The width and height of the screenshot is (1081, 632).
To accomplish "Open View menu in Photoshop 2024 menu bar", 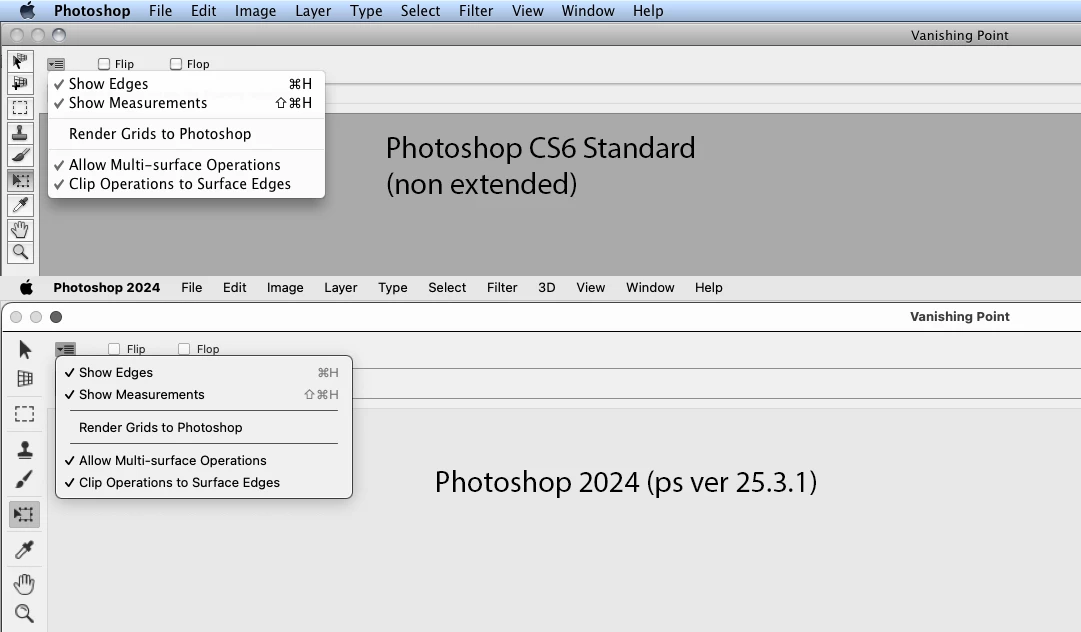I will 591,287.
